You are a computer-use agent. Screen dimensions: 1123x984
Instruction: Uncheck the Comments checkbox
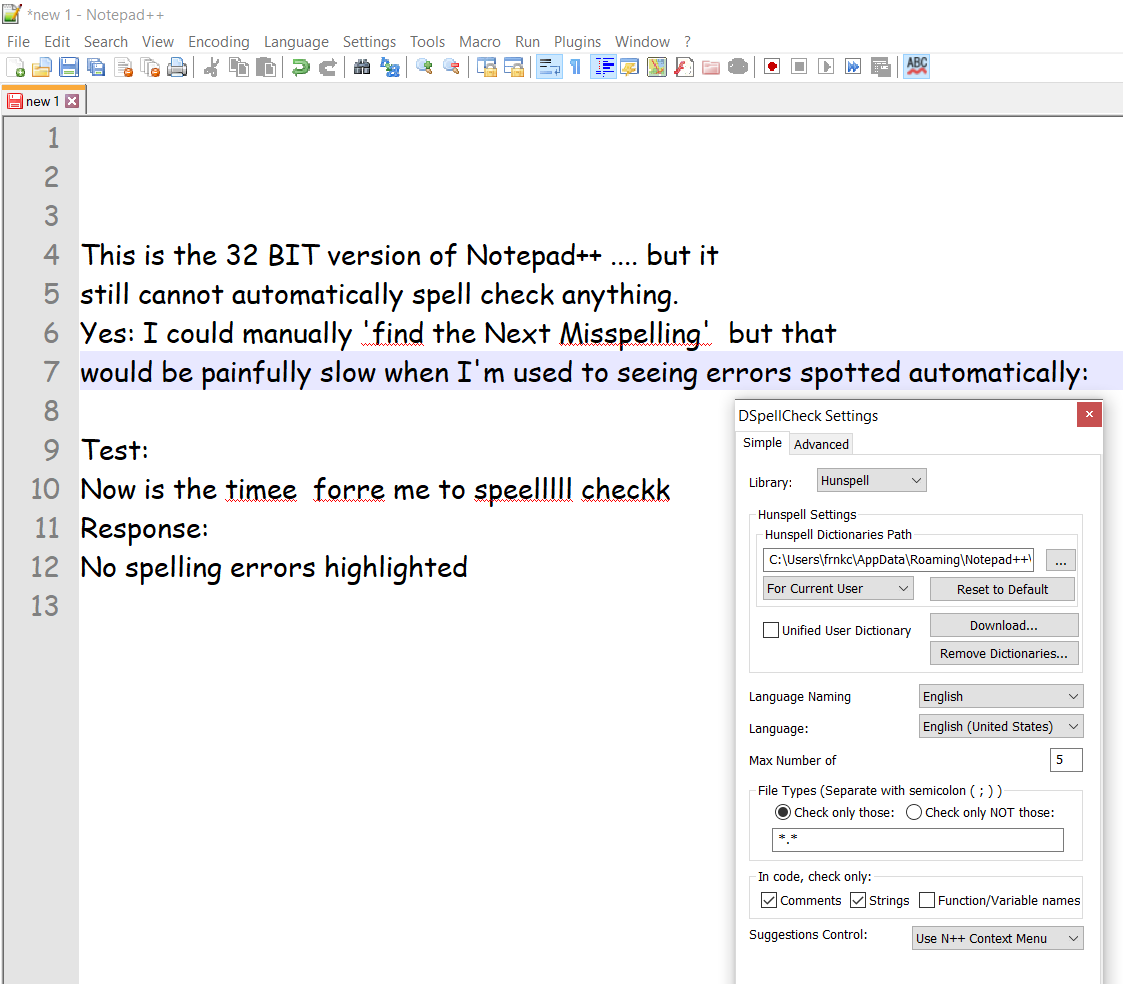point(769,900)
